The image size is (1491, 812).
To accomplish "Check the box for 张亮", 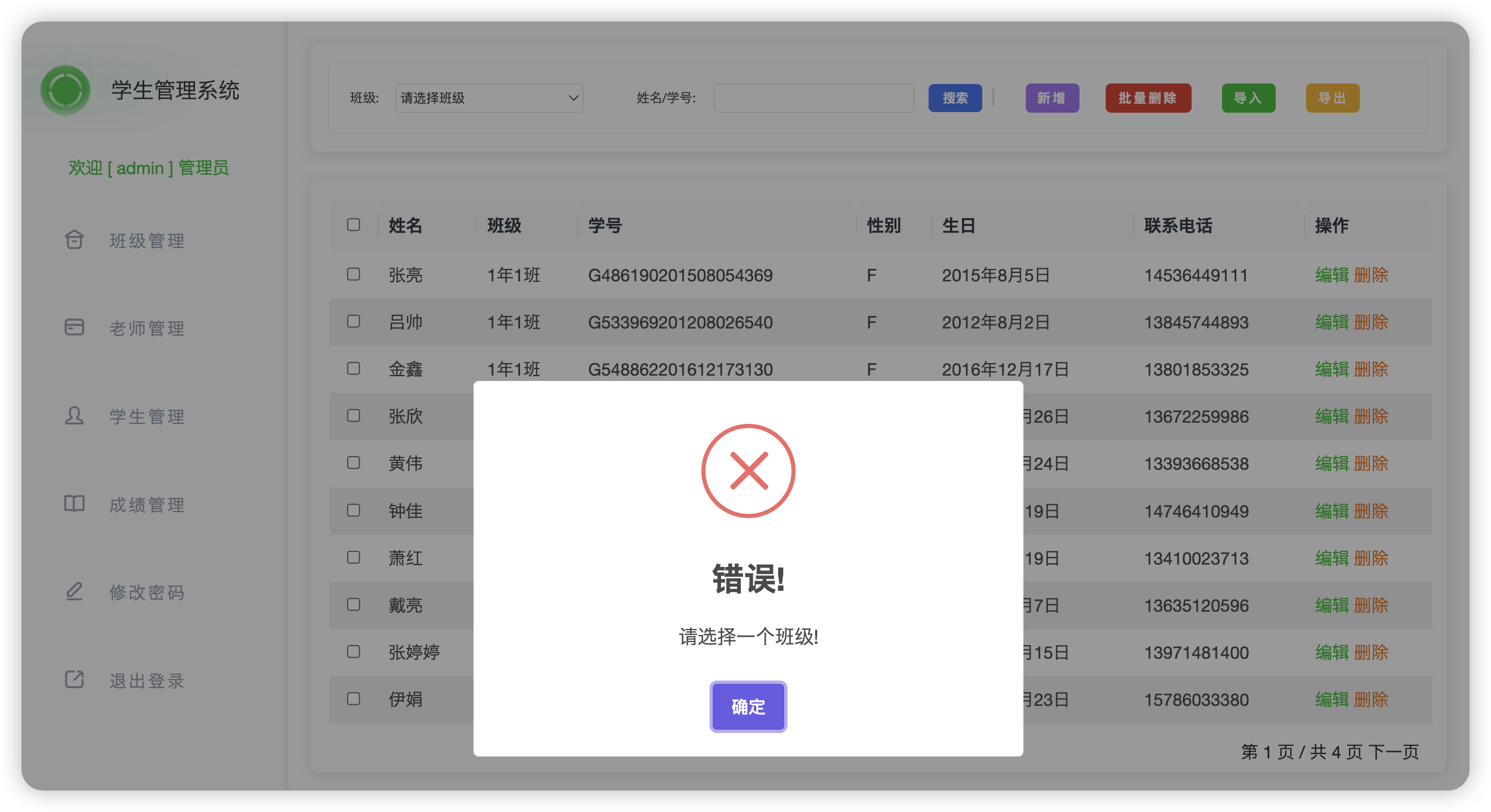I will pos(354,274).
